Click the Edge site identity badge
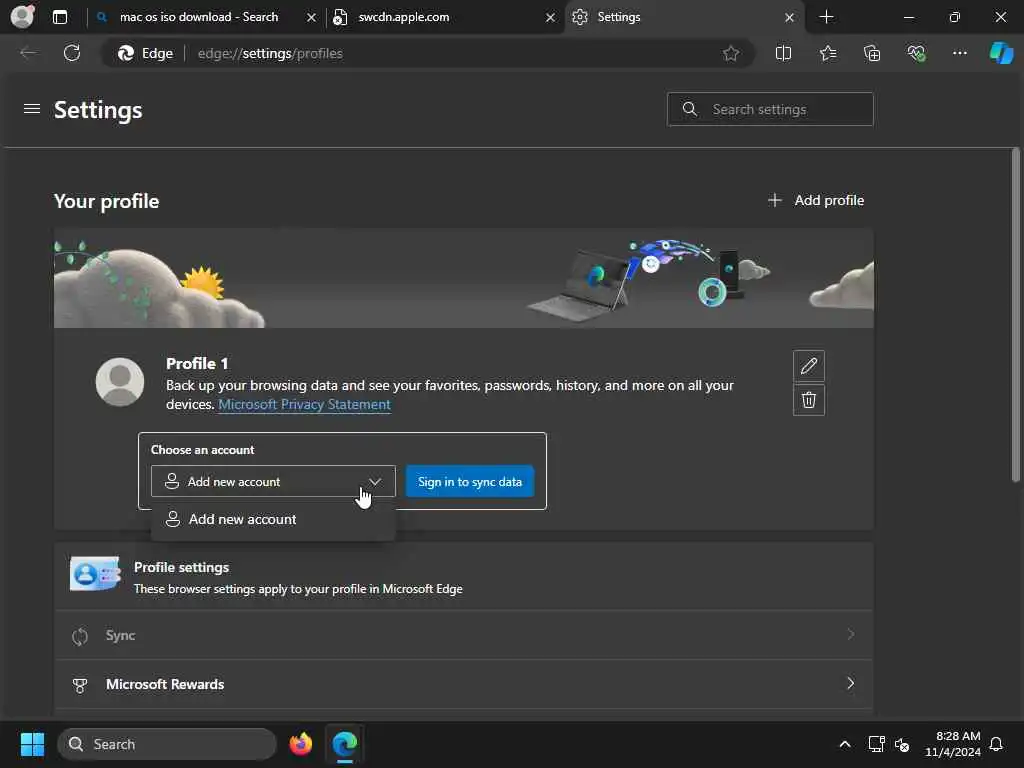 pos(146,54)
